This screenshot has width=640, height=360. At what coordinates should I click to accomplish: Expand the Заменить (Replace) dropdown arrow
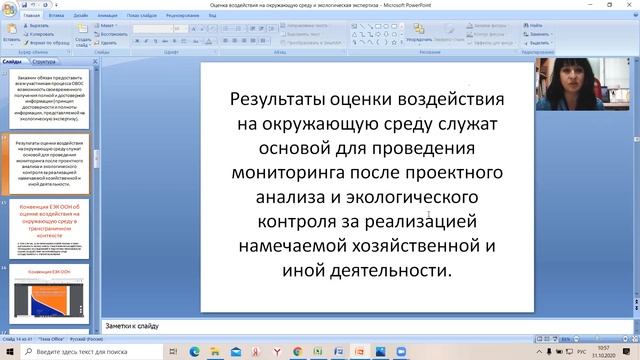(551, 34)
